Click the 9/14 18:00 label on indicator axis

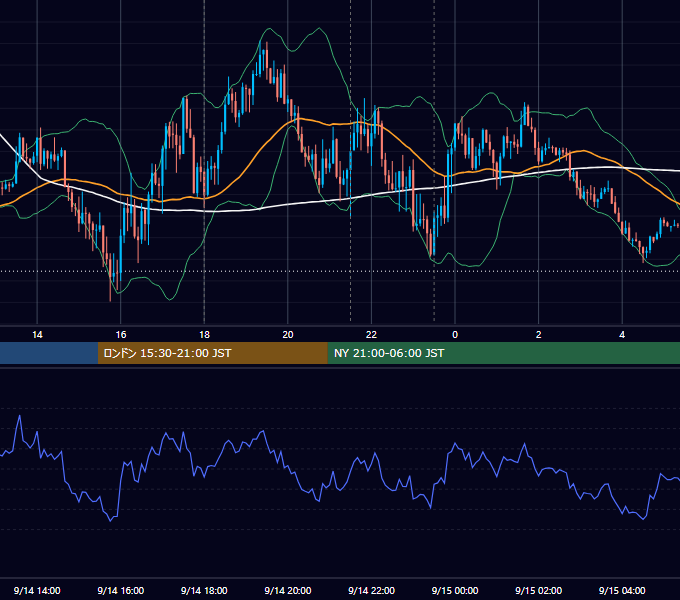tap(204, 590)
